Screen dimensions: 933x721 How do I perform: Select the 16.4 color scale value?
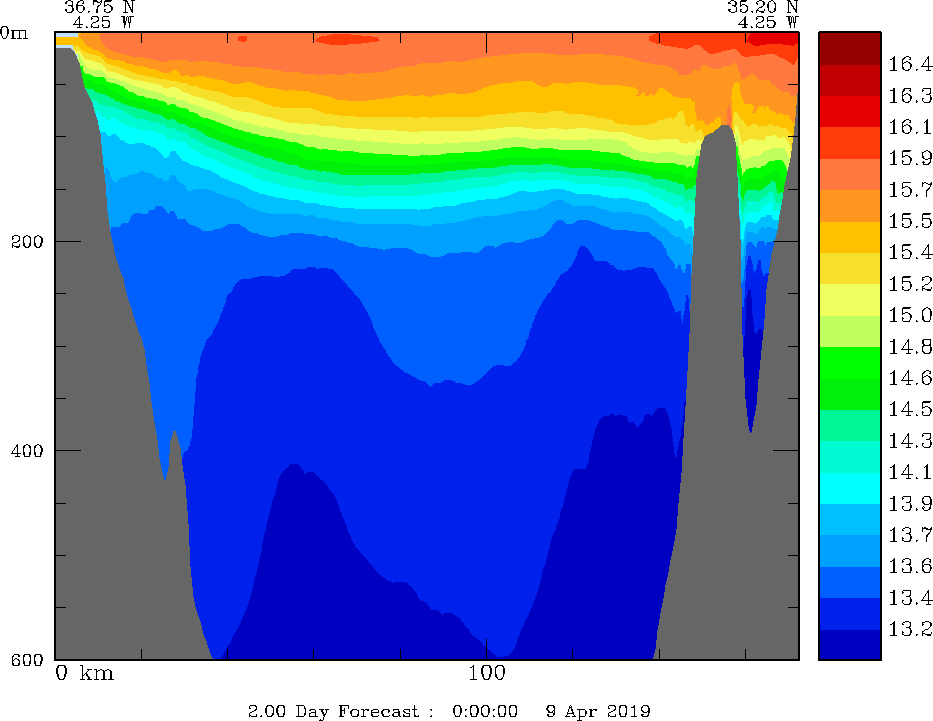910,64
